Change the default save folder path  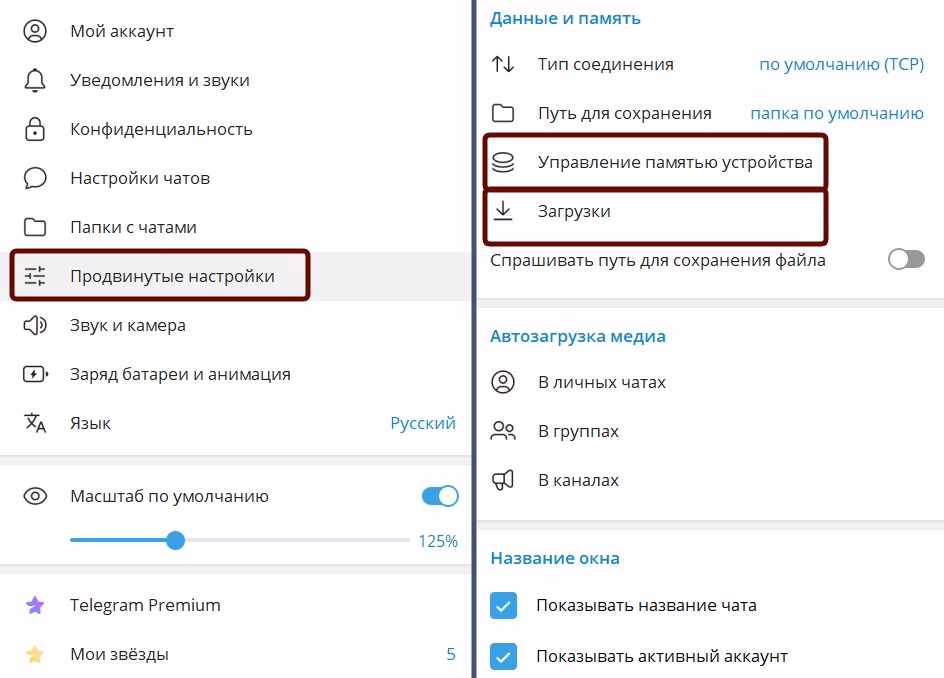[x=836, y=113]
